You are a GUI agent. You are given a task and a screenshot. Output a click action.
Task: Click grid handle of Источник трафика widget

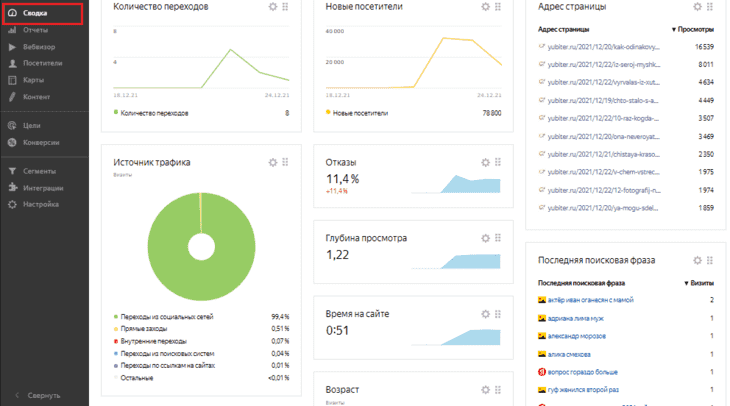click(285, 162)
